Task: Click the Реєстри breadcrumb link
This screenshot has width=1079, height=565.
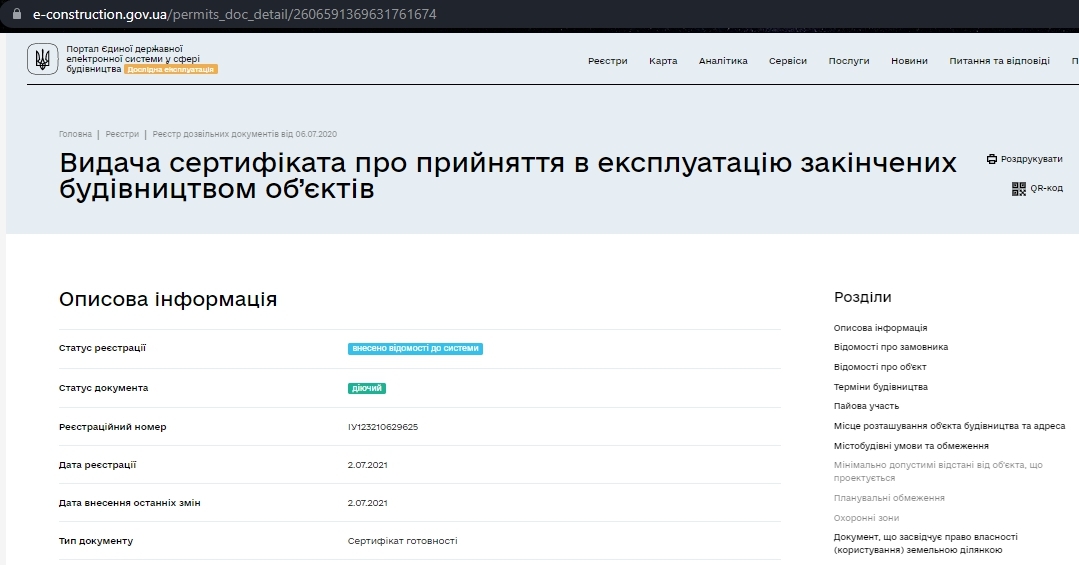Action: click(122, 134)
